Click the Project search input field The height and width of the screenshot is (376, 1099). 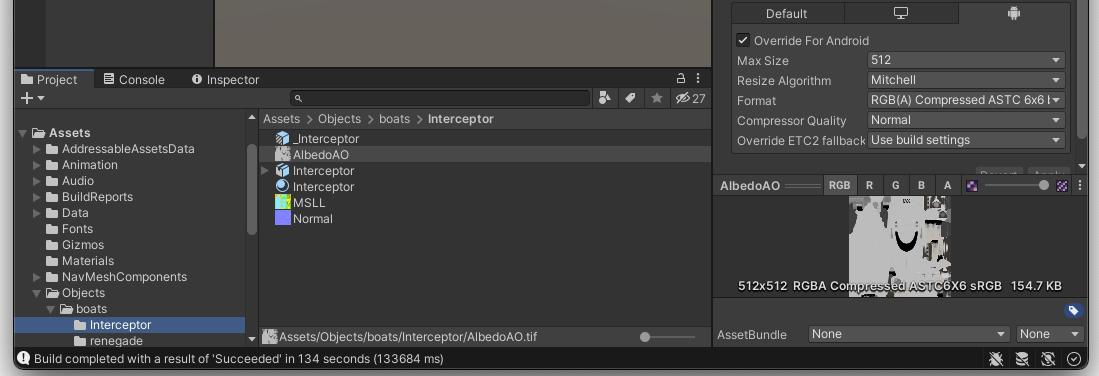pos(440,98)
